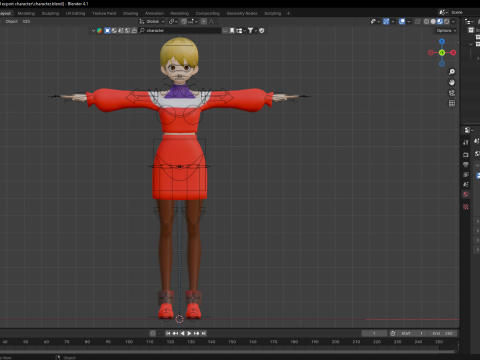Screen dimensions: 480x360
Task: Click the negative X axis circle on gizmo
Action: (431, 53)
